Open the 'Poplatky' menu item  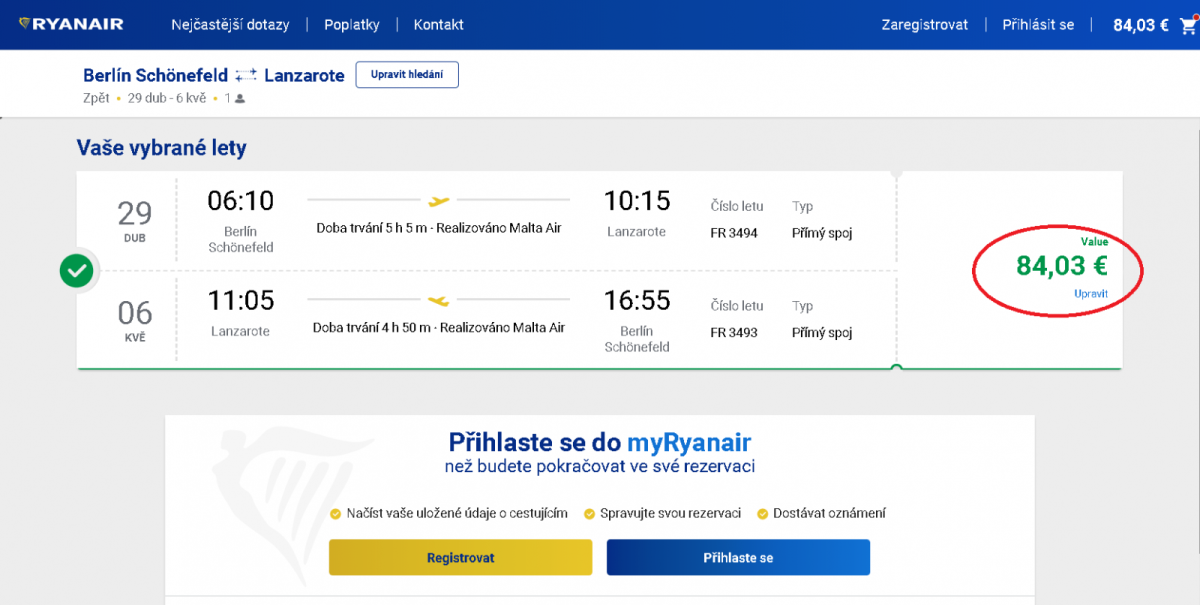point(352,25)
